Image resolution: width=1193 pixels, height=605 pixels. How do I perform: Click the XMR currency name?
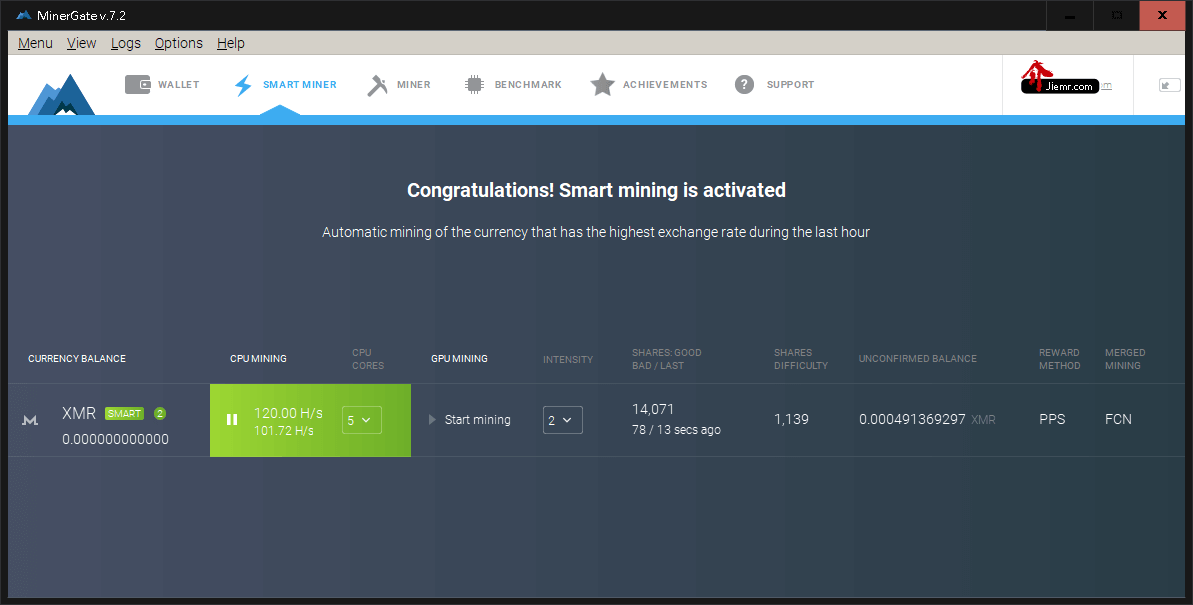79,413
